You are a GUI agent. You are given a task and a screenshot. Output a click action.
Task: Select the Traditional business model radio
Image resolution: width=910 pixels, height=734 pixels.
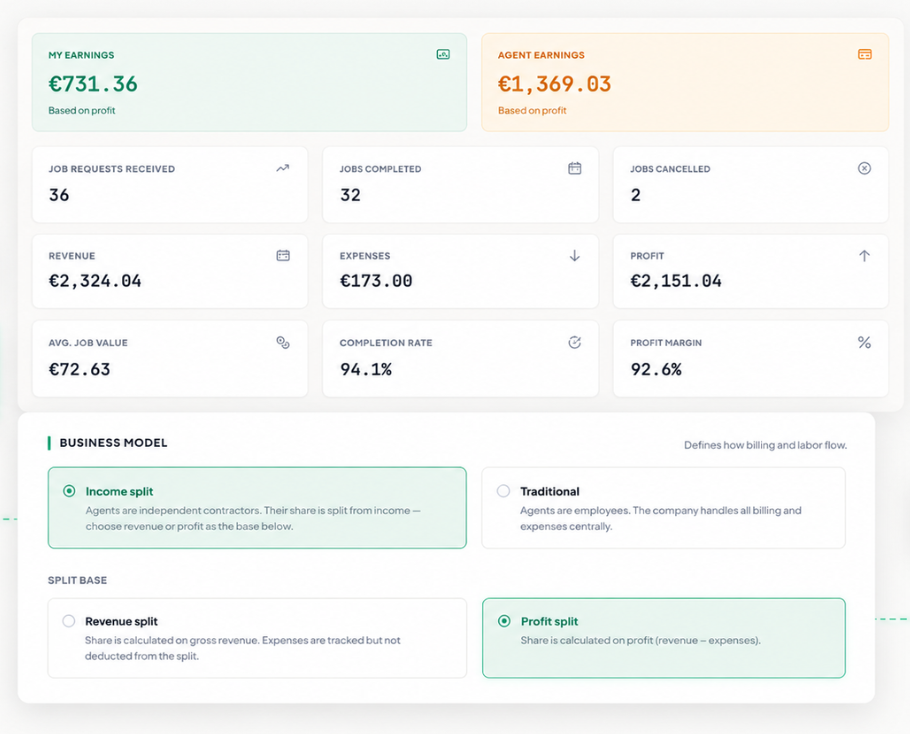click(503, 491)
